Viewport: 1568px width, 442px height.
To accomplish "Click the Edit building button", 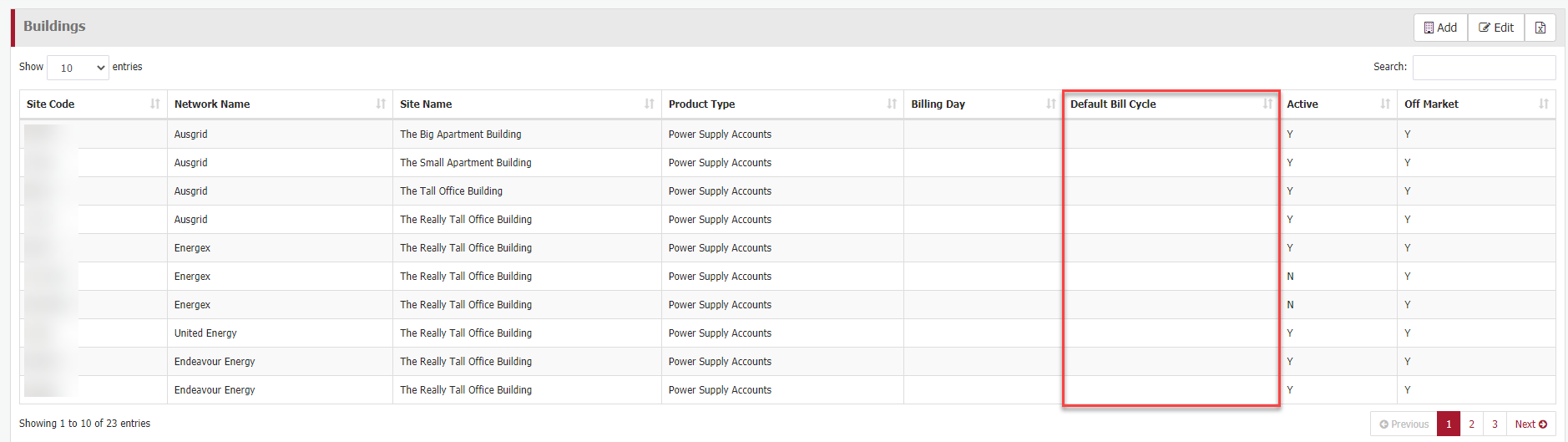I will pos(1496,28).
